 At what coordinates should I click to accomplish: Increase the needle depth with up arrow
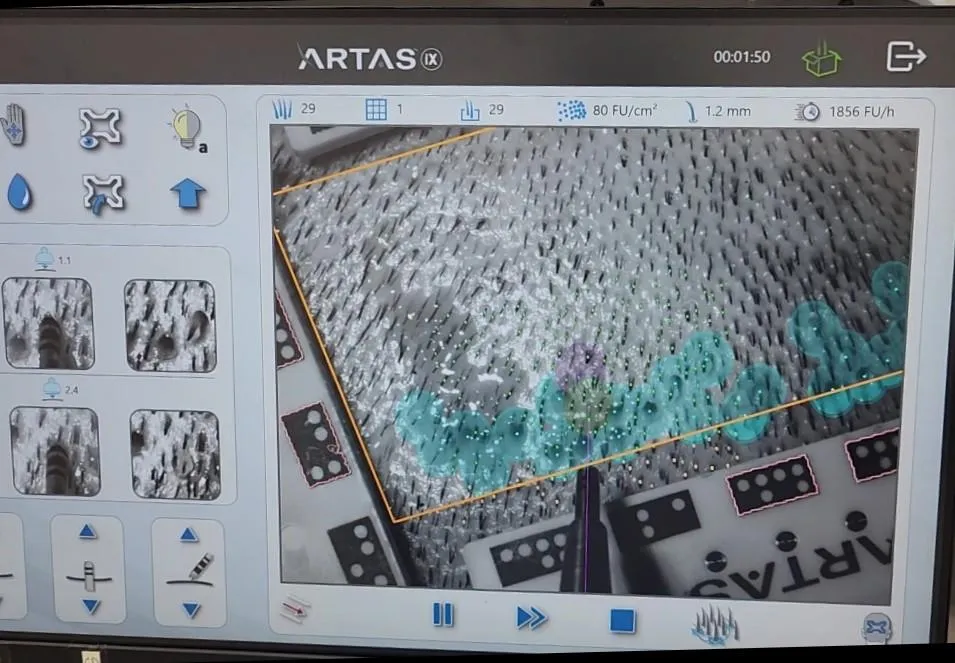pyautogui.click(x=87, y=531)
